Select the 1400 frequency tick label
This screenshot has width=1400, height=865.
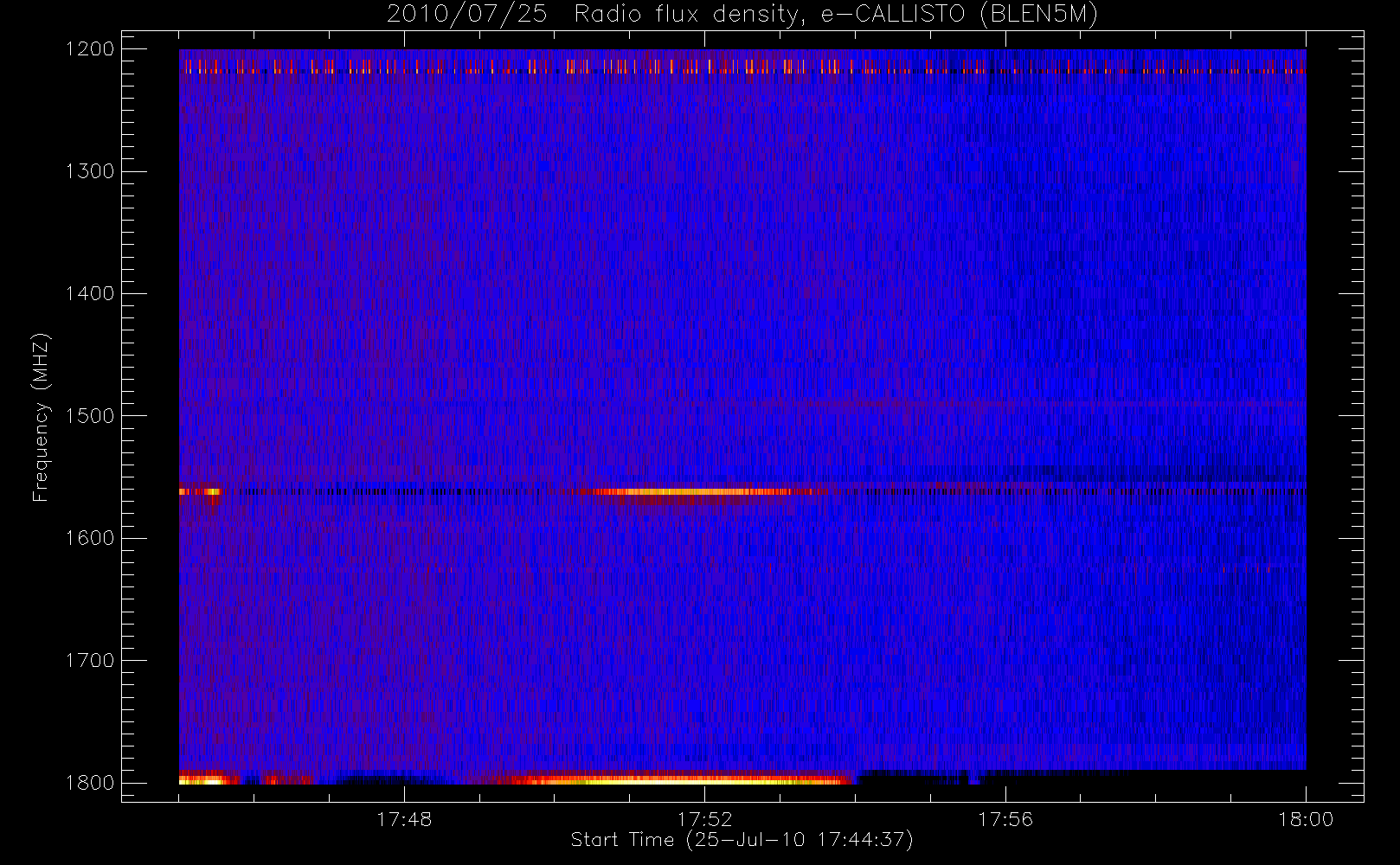click(90, 294)
